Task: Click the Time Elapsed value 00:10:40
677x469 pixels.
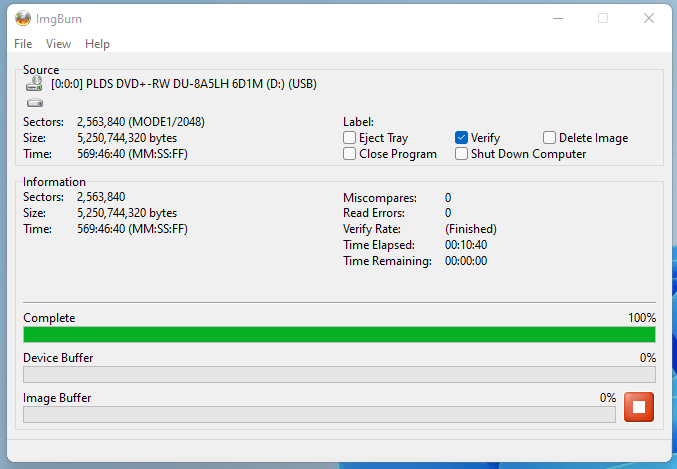Action: pyautogui.click(x=466, y=245)
